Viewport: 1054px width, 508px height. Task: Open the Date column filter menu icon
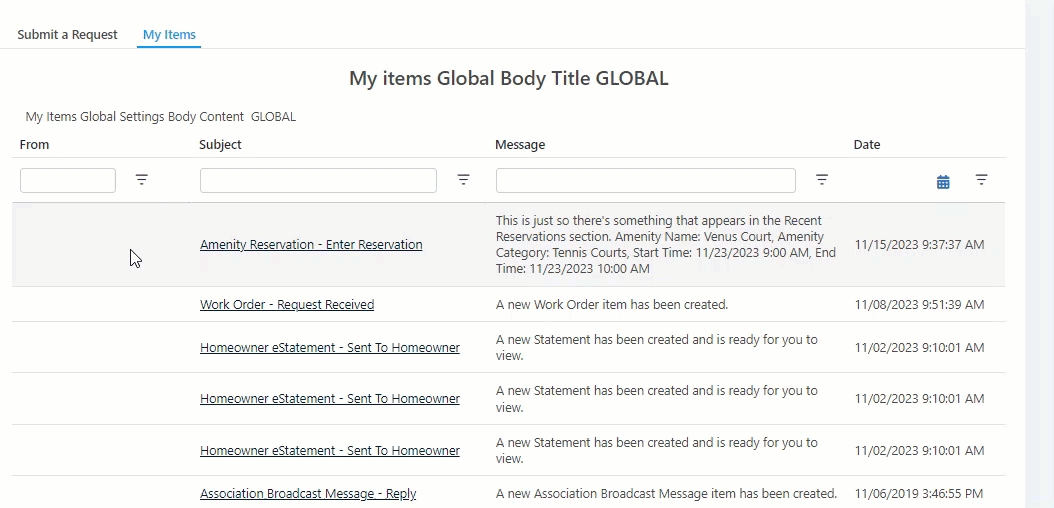pos(981,179)
